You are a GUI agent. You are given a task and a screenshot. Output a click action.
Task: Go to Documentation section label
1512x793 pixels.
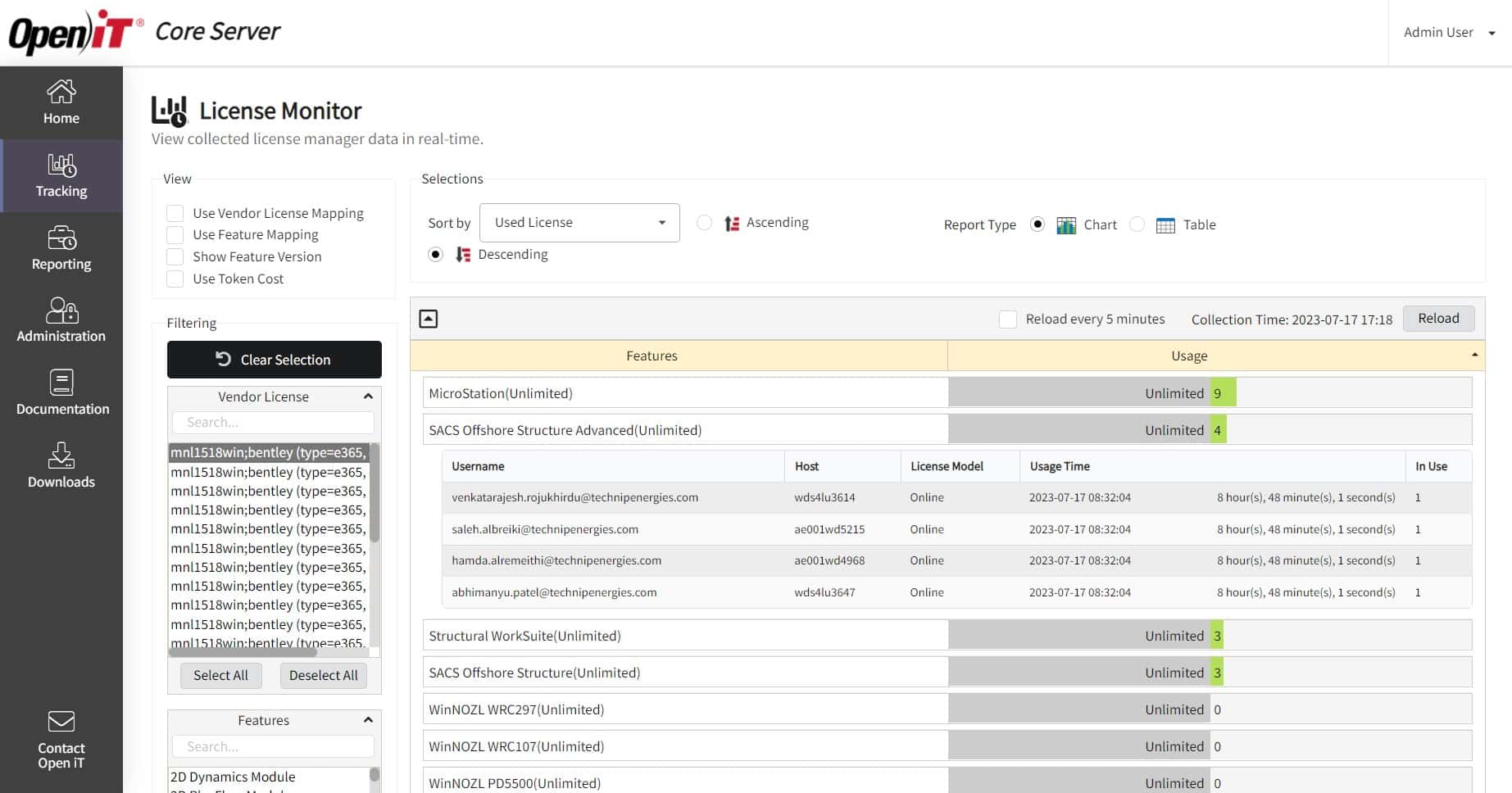62,409
